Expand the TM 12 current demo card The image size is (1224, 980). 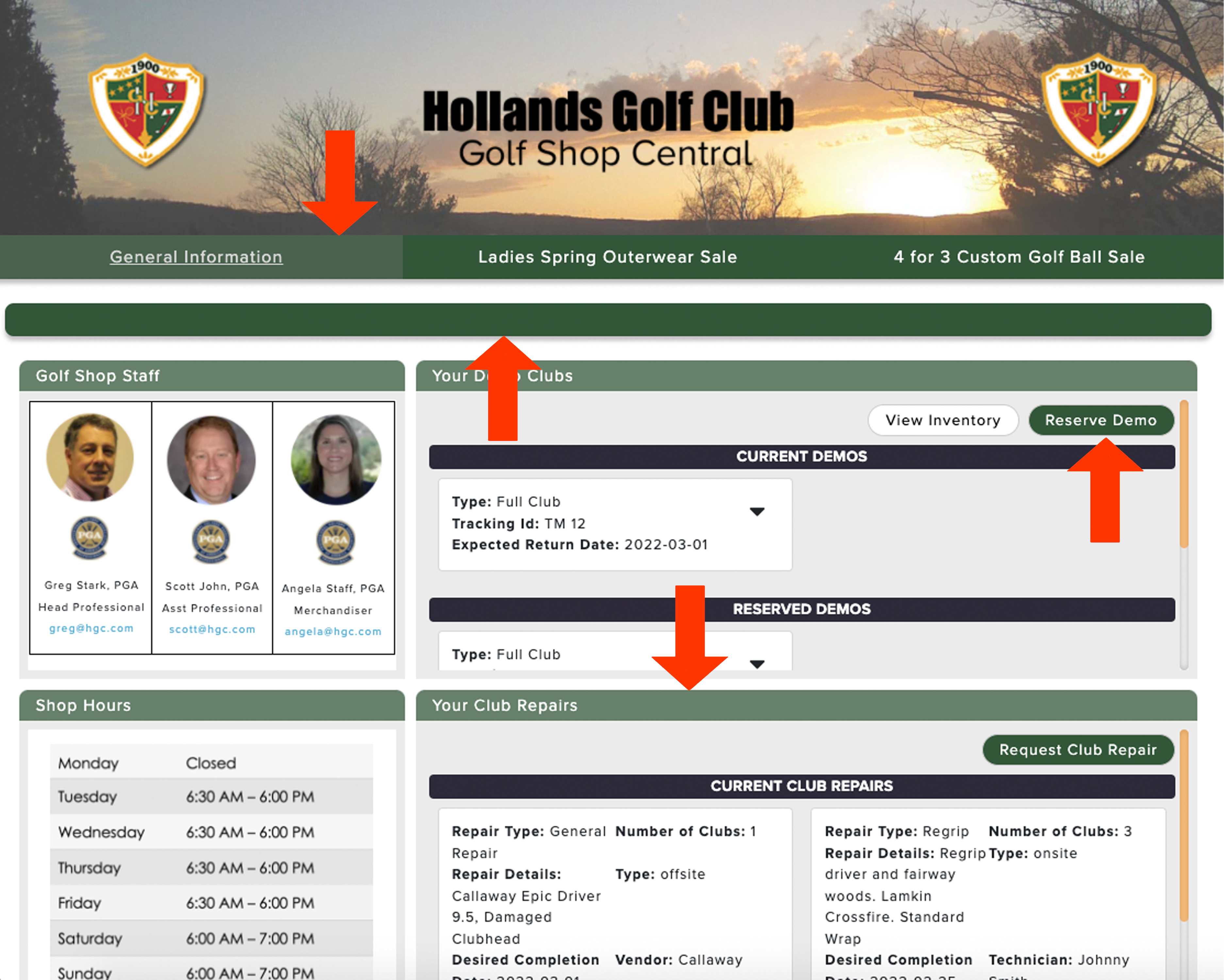757,511
